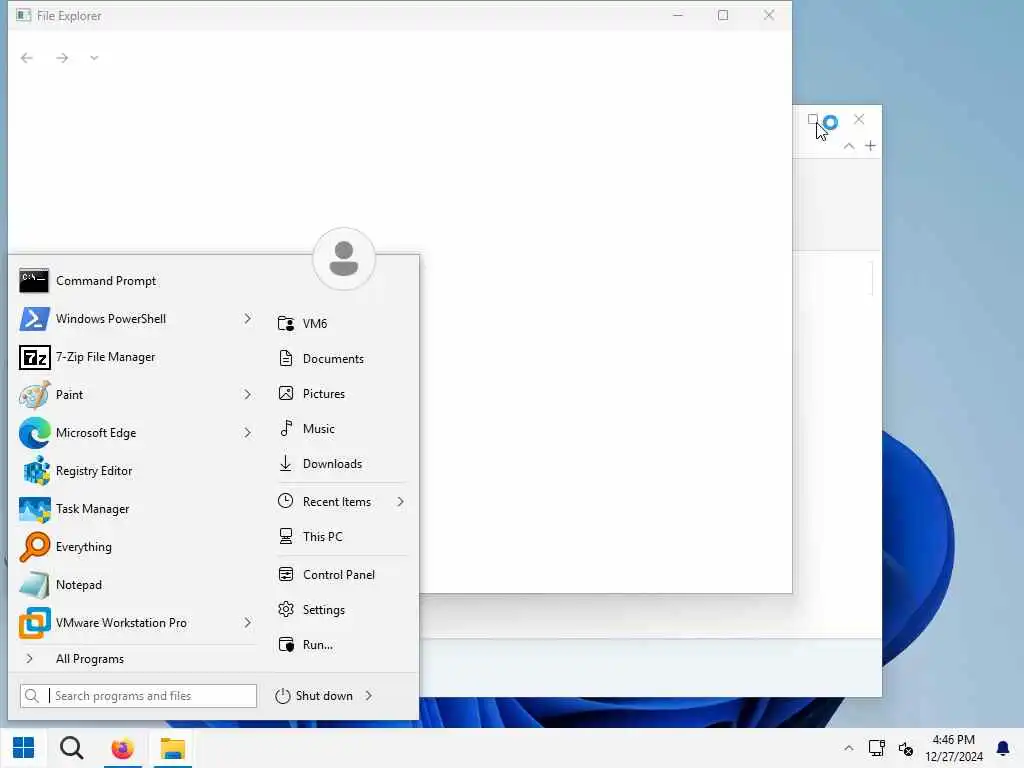The height and width of the screenshot is (768, 1024).
Task: Click the muted volume tray icon
Action: [906, 748]
